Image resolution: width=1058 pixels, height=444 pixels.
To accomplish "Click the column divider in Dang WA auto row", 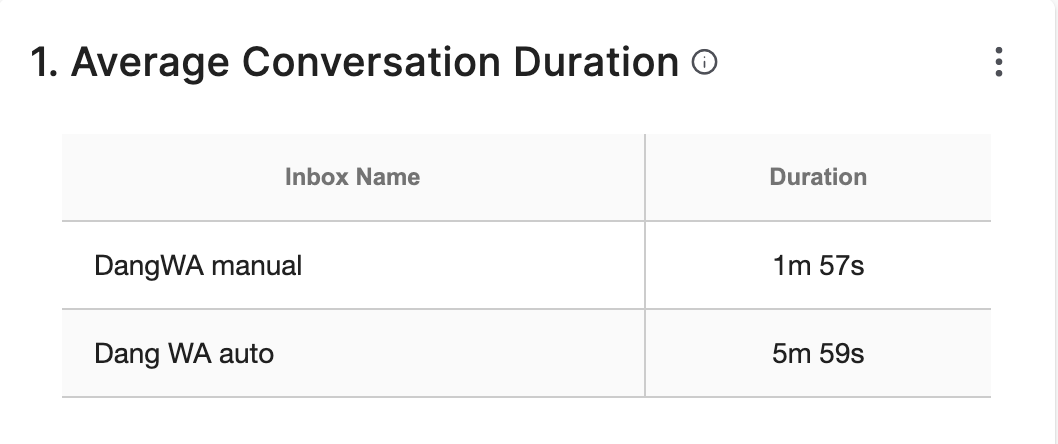I will pyautogui.click(x=645, y=354).
